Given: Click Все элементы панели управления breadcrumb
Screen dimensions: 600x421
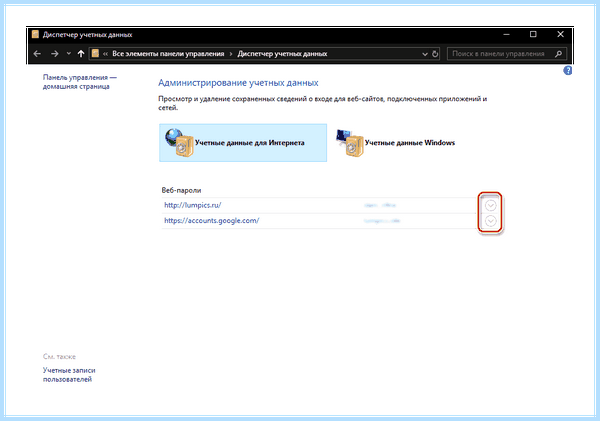Looking at the screenshot, I should click(x=168, y=54).
